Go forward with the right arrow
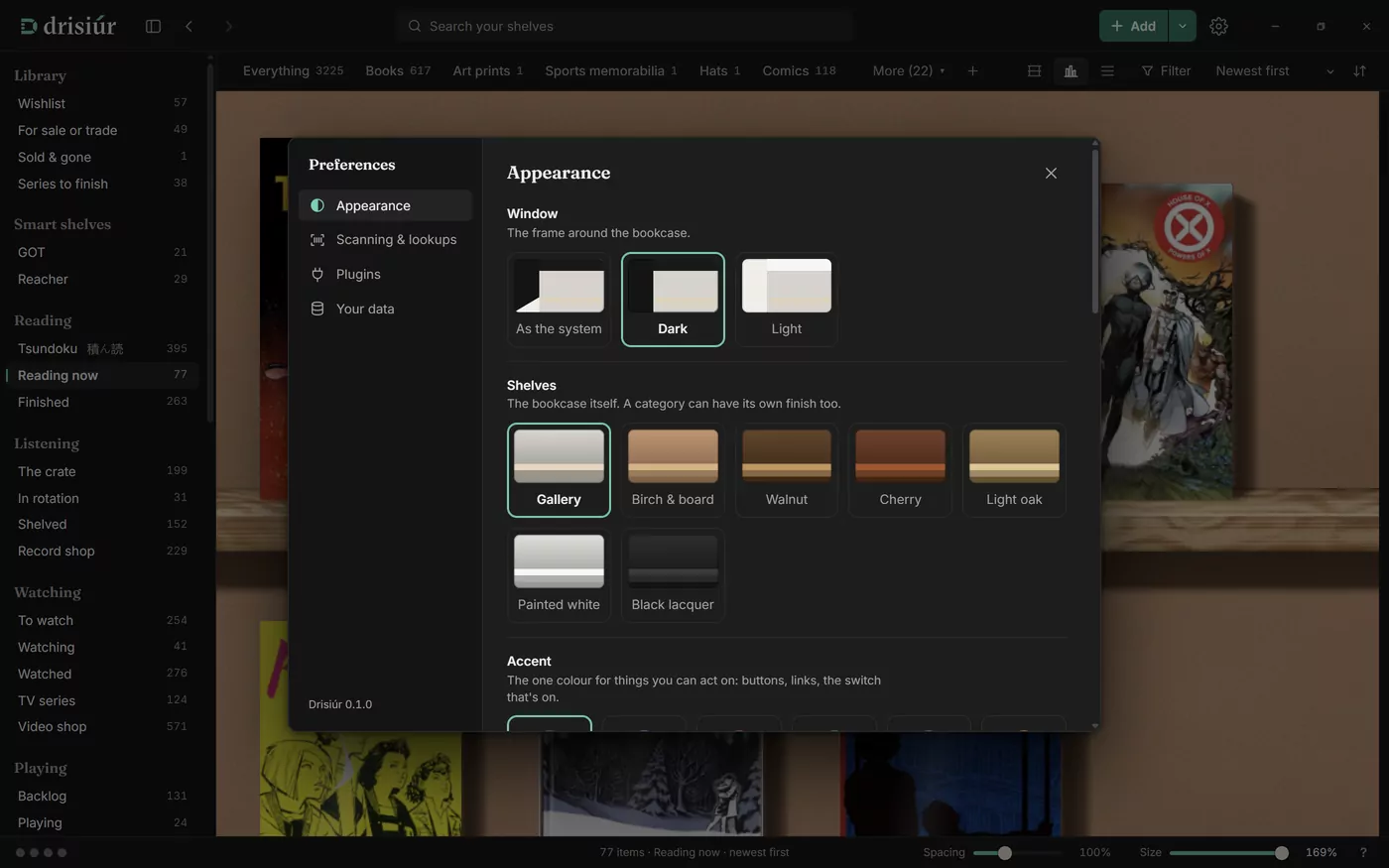 228,26
